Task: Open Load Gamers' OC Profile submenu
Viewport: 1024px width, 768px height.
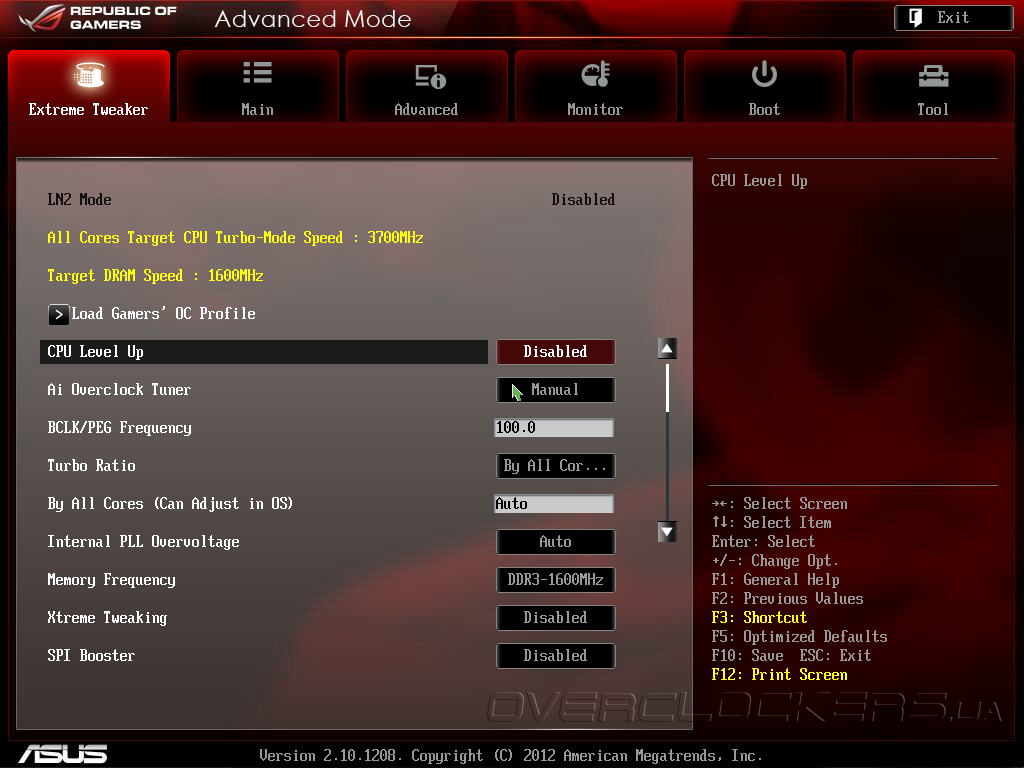Action: click(152, 314)
